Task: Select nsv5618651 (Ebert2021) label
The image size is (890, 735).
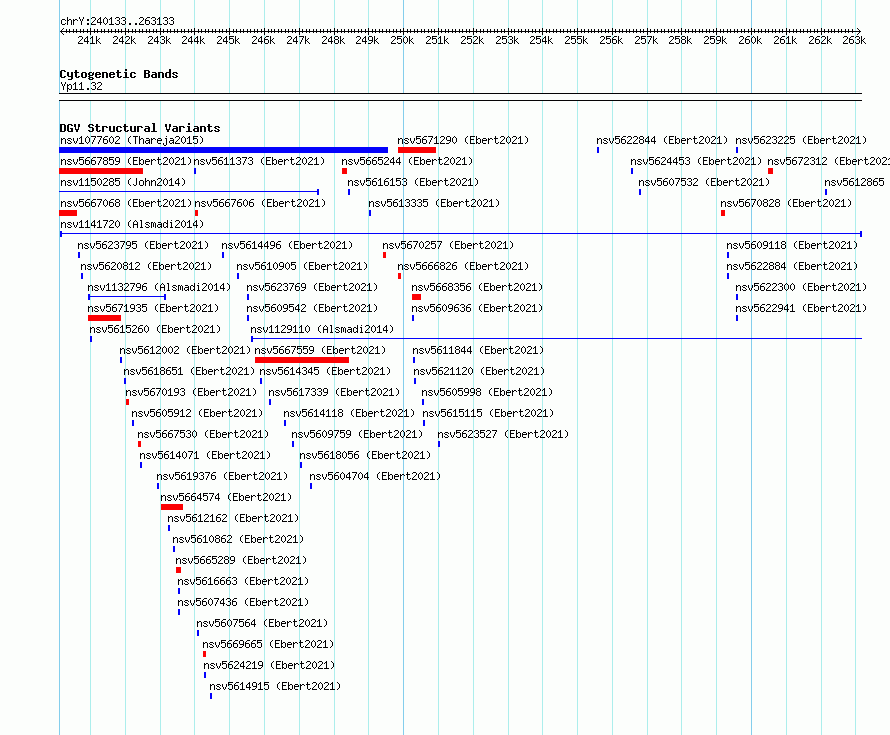Action: [189, 371]
